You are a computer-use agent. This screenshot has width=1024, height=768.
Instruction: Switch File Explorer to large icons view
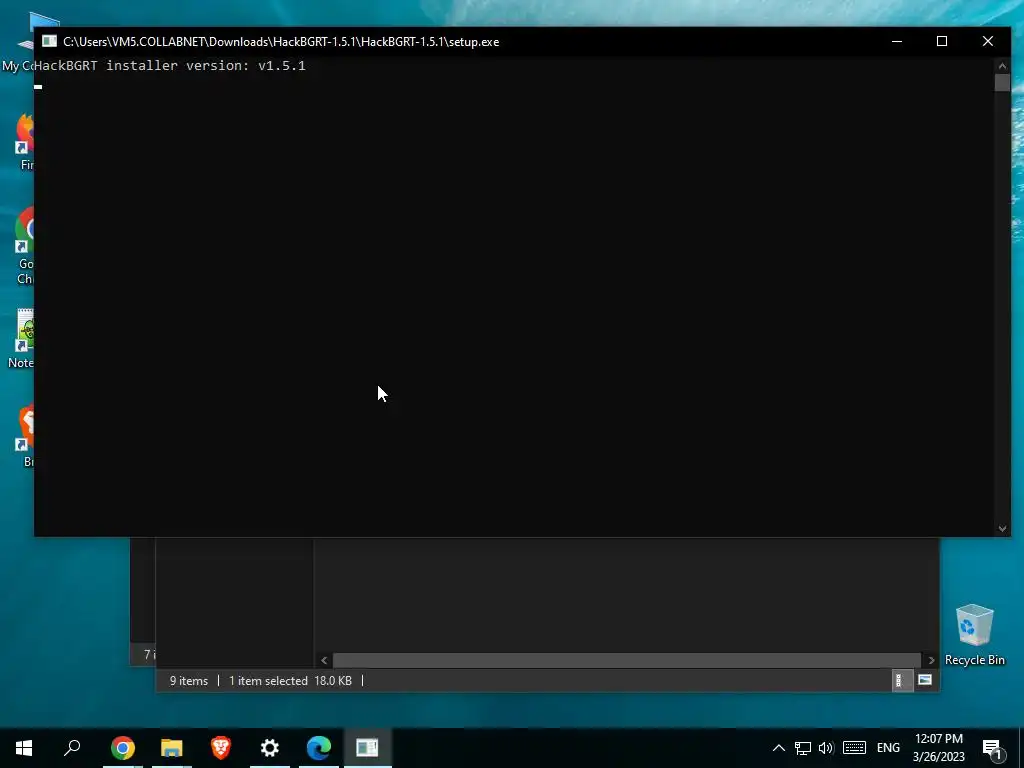[x=925, y=680]
